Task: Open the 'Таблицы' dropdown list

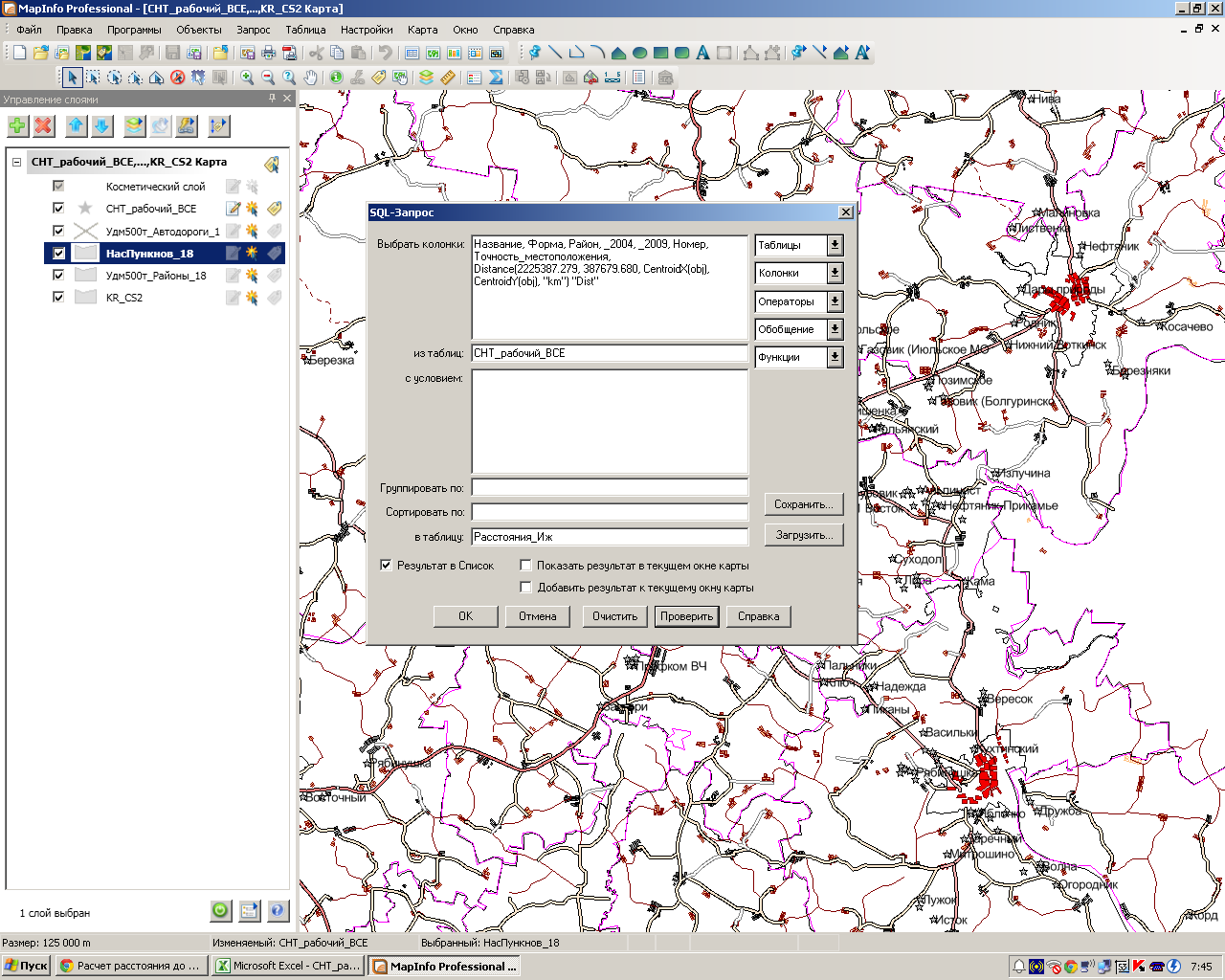Action: (x=835, y=246)
